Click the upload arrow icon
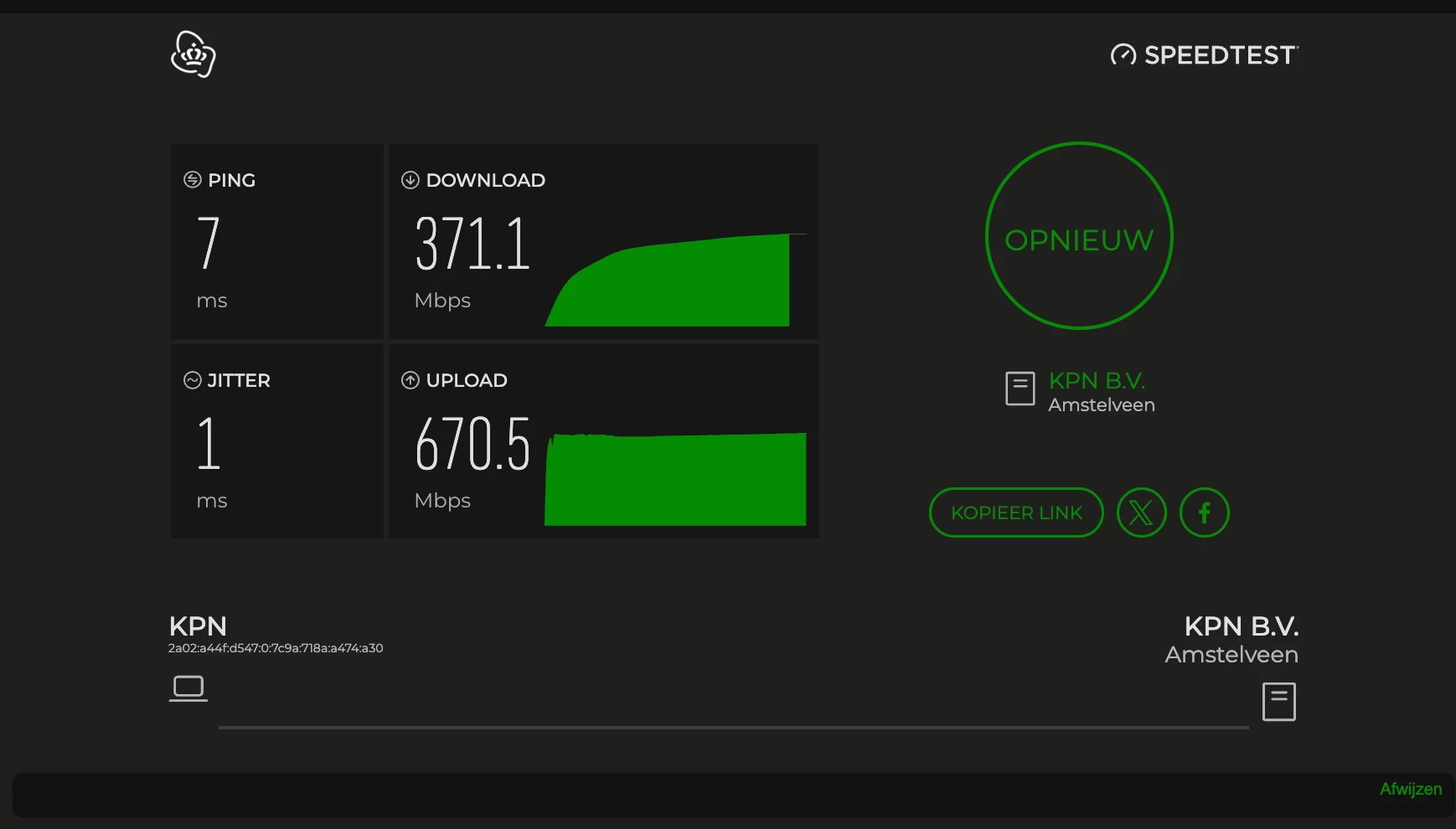1456x829 pixels. [410, 380]
